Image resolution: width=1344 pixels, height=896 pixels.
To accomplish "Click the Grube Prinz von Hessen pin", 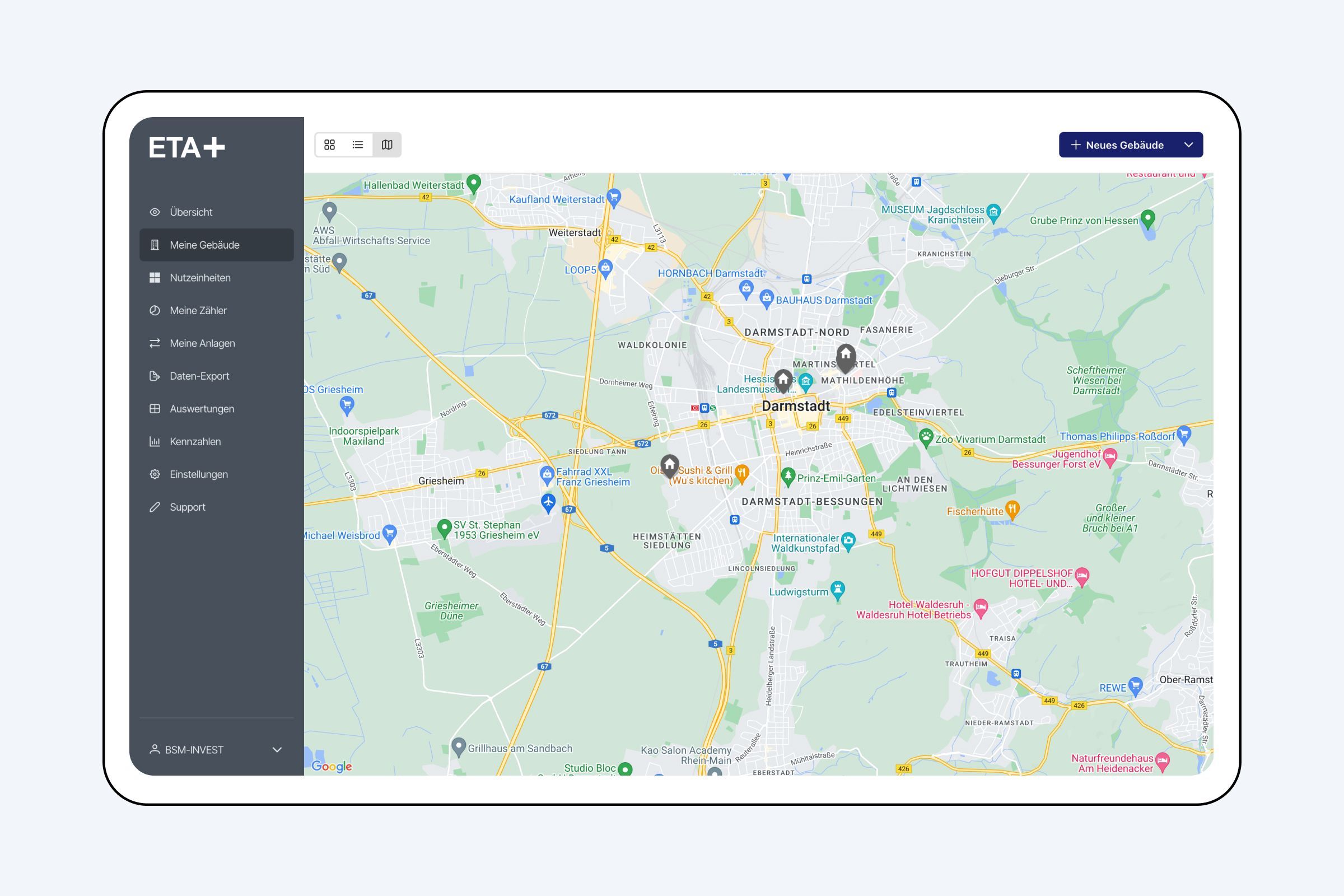I will (1147, 220).
